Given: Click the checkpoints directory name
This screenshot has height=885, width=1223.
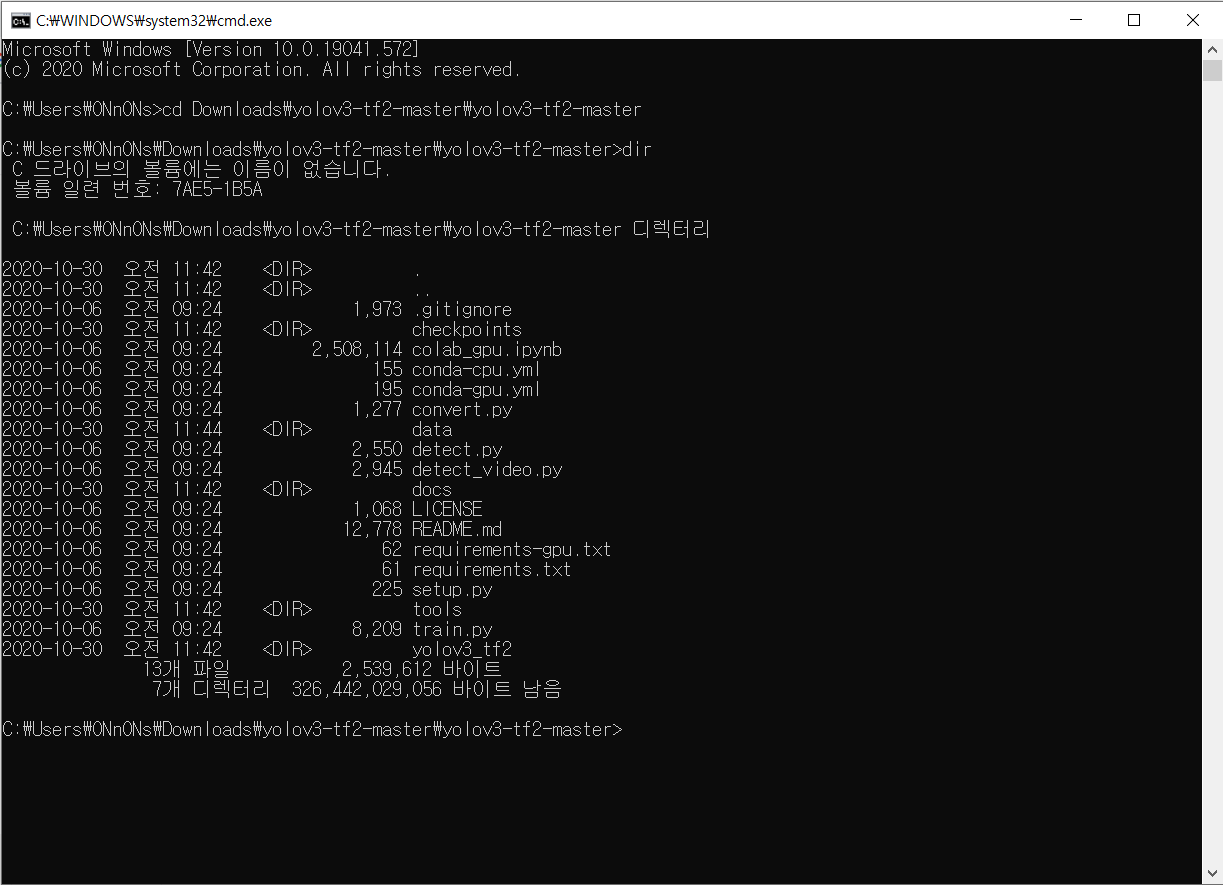Looking at the screenshot, I should (x=467, y=330).
